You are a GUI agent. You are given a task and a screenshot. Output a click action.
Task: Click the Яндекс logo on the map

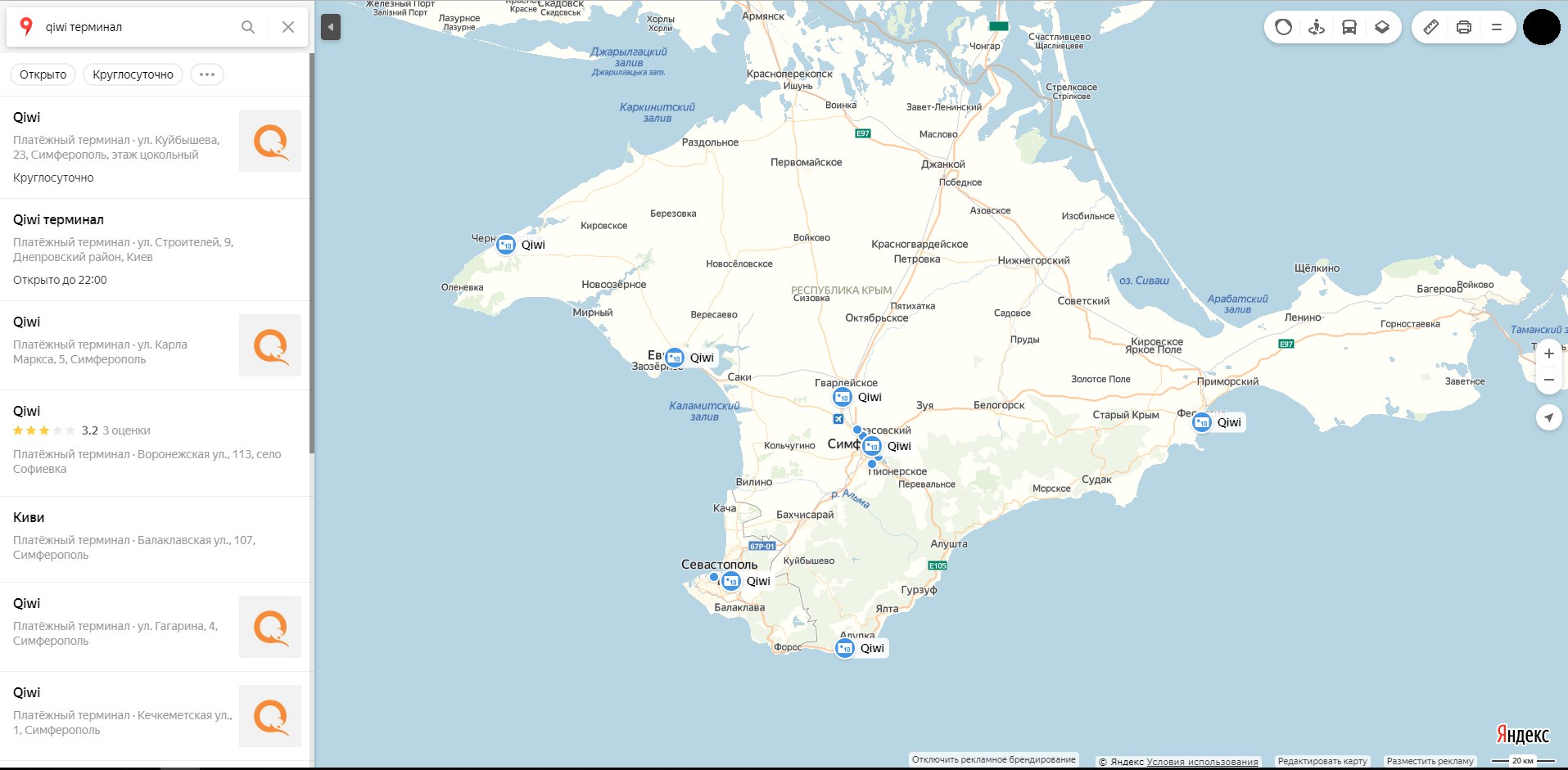tap(1523, 735)
